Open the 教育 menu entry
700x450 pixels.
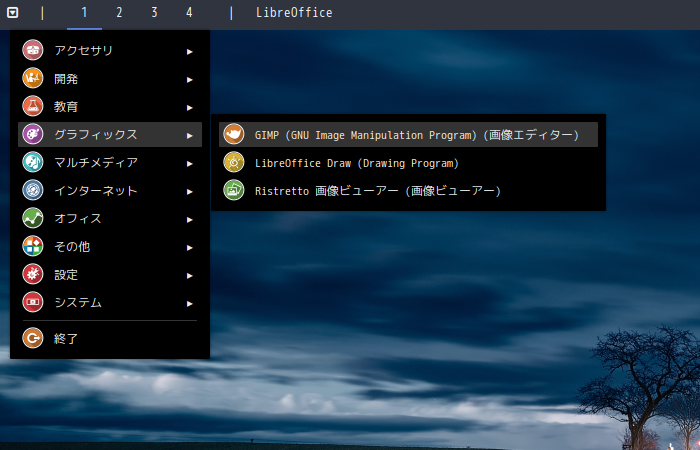(110, 106)
